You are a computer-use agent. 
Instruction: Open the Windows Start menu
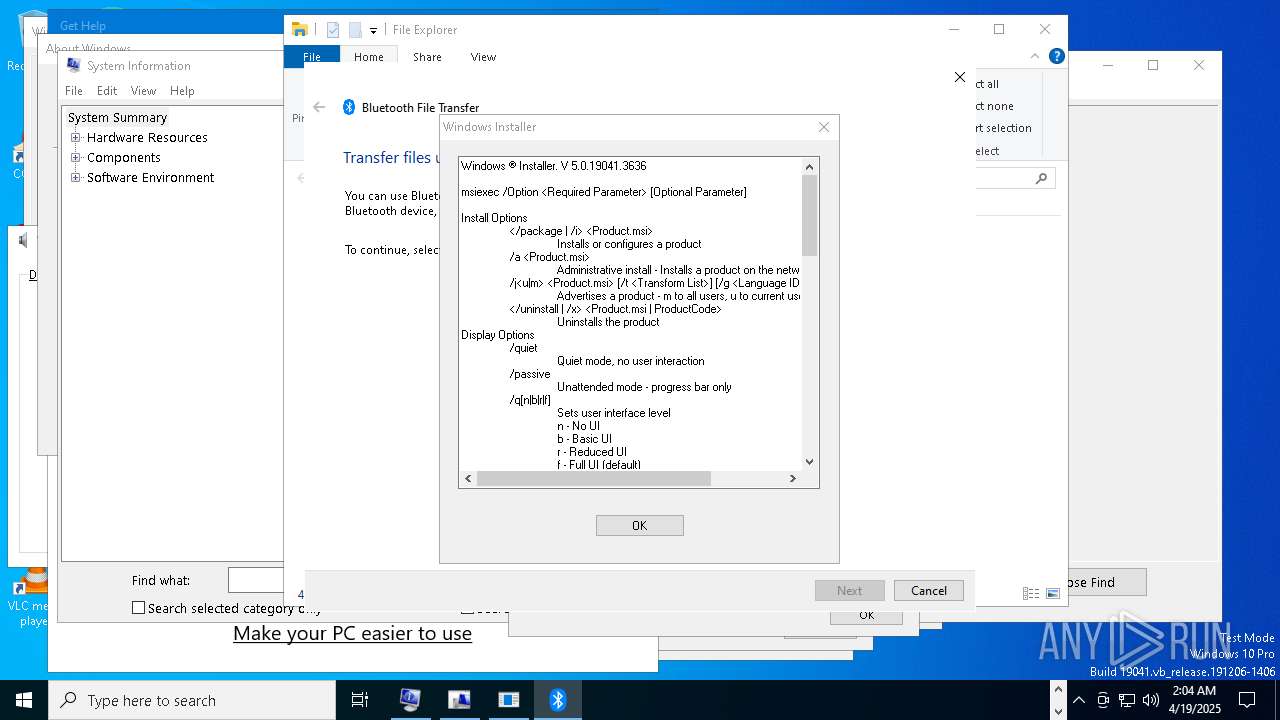click(x=24, y=700)
